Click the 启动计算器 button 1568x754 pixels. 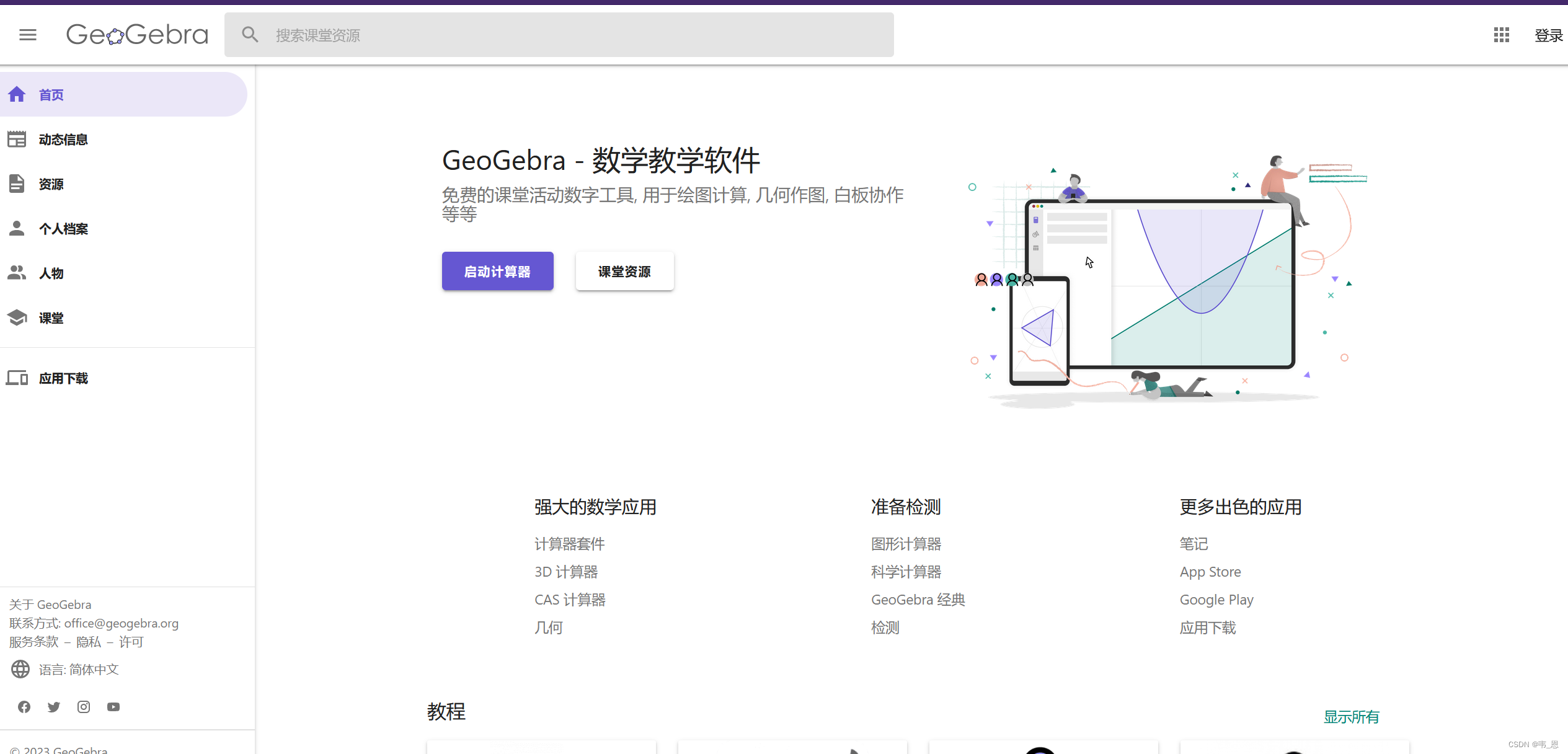pos(497,271)
